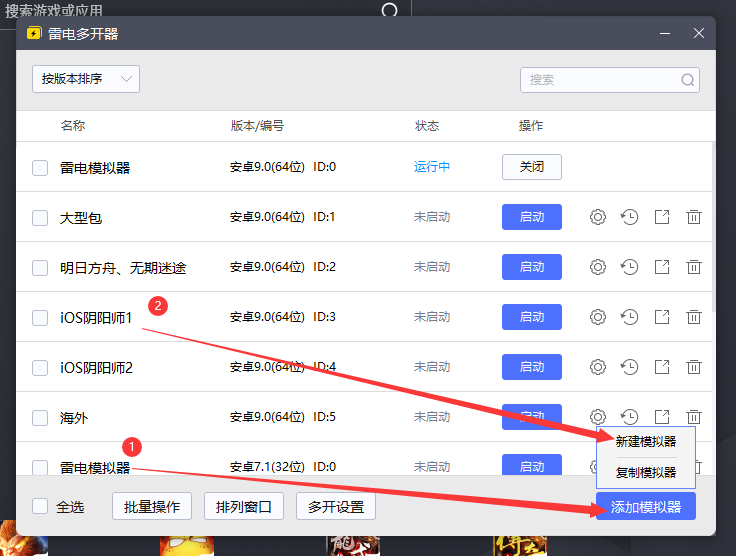736x556 pixels.
Task: Start the 大型包 emulator with 启动
Action: click(531, 217)
